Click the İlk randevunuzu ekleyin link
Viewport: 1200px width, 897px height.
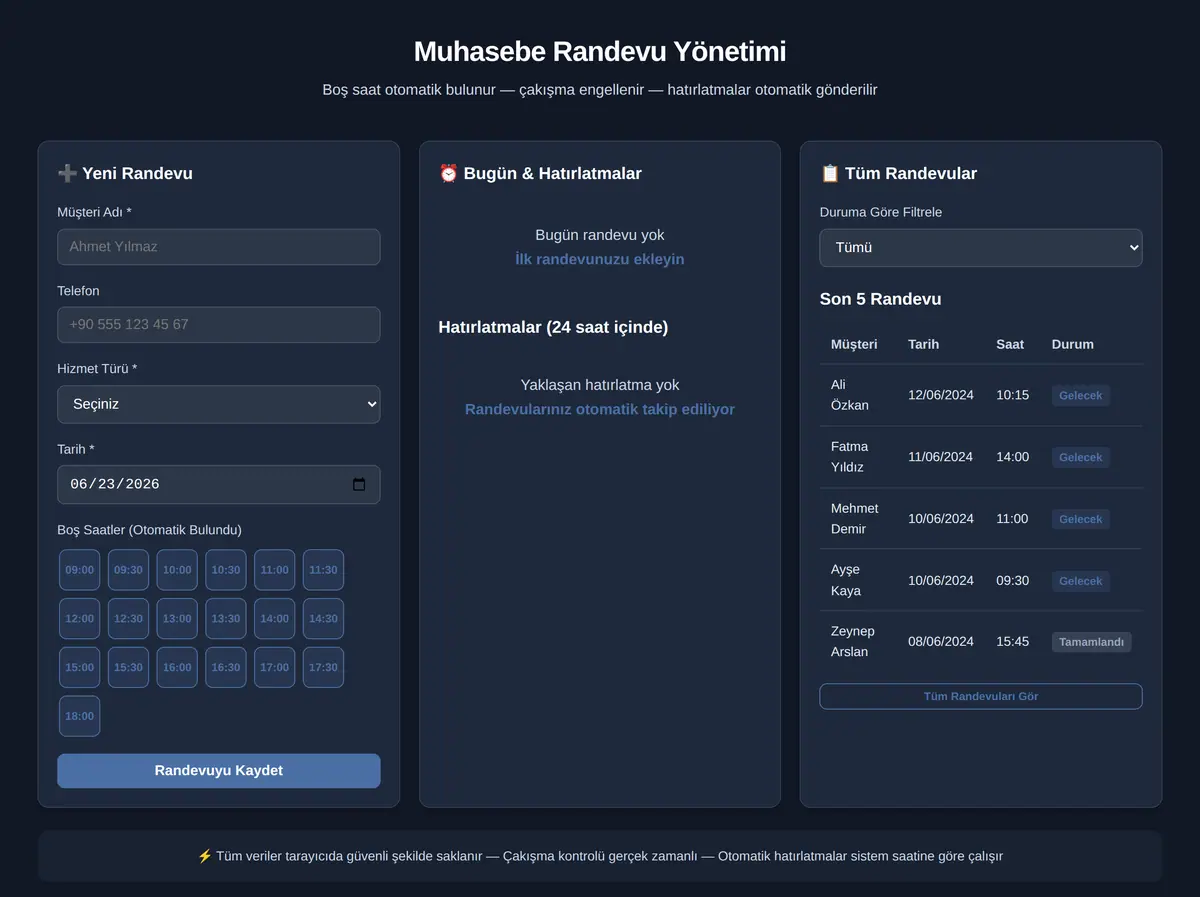click(x=600, y=259)
